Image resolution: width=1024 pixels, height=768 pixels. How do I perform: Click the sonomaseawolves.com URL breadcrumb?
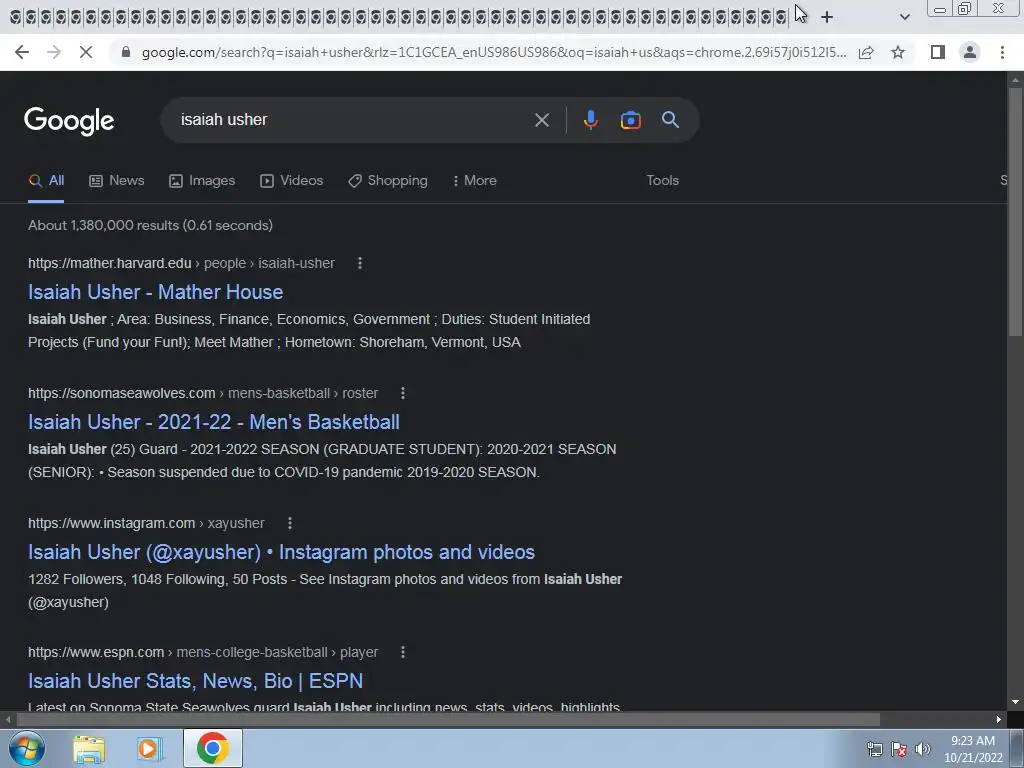pyautogui.click(x=203, y=393)
